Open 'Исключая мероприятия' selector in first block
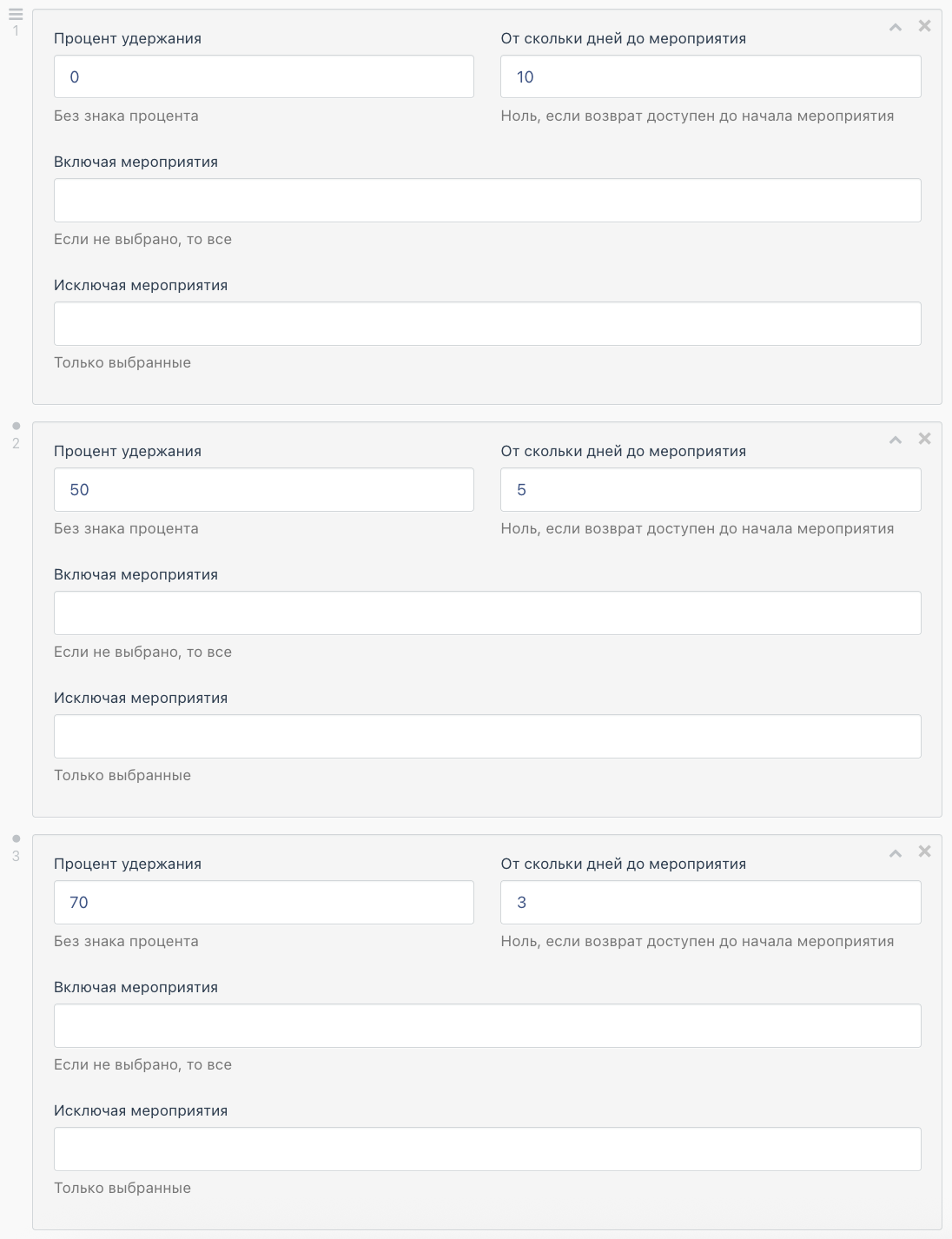The image size is (952, 1239). pyautogui.click(x=487, y=324)
